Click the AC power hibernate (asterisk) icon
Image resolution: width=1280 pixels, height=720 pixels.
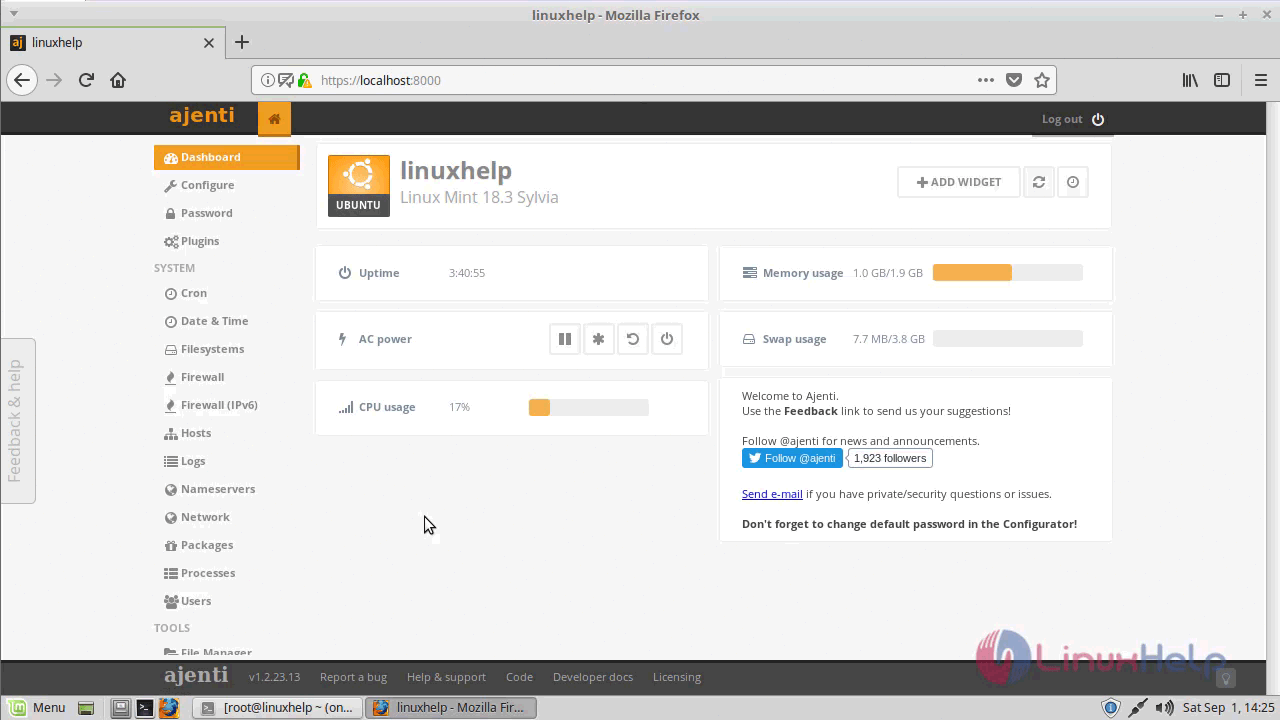(x=599, y=339)
